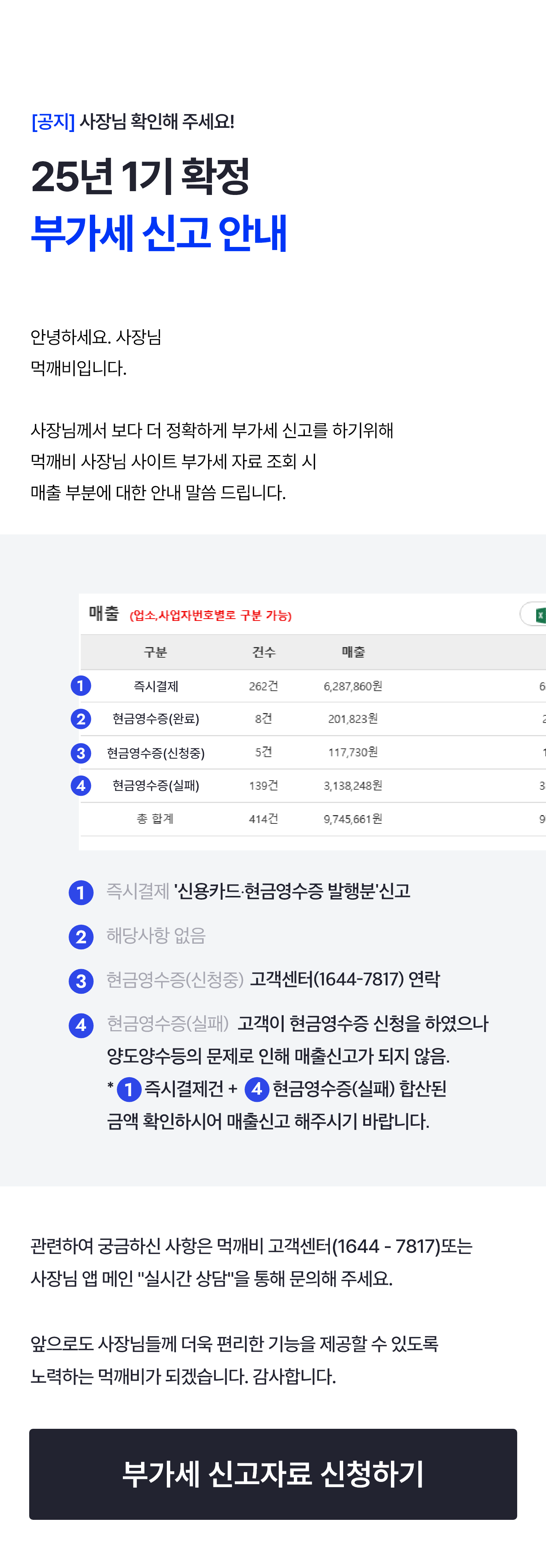Click the 즉시결제 cell in the table
The height and width of the screenshot is (1568, 546).
click(x=156, y=686)
